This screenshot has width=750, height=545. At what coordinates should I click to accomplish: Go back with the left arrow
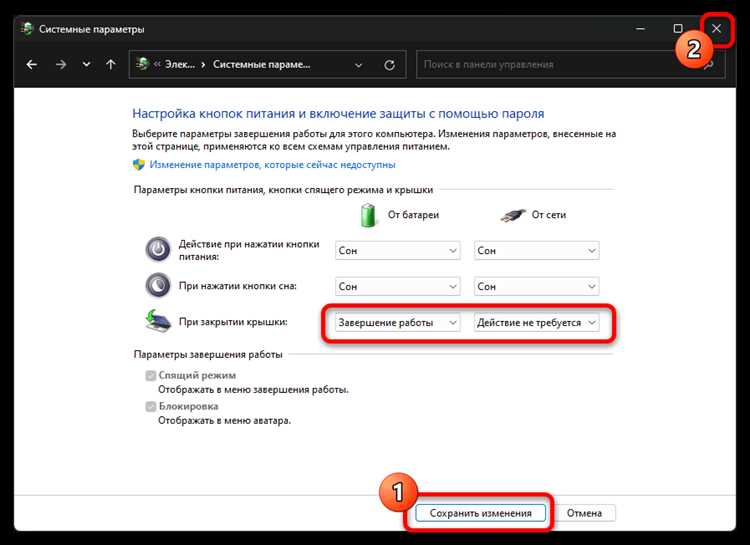pos(32,64)
